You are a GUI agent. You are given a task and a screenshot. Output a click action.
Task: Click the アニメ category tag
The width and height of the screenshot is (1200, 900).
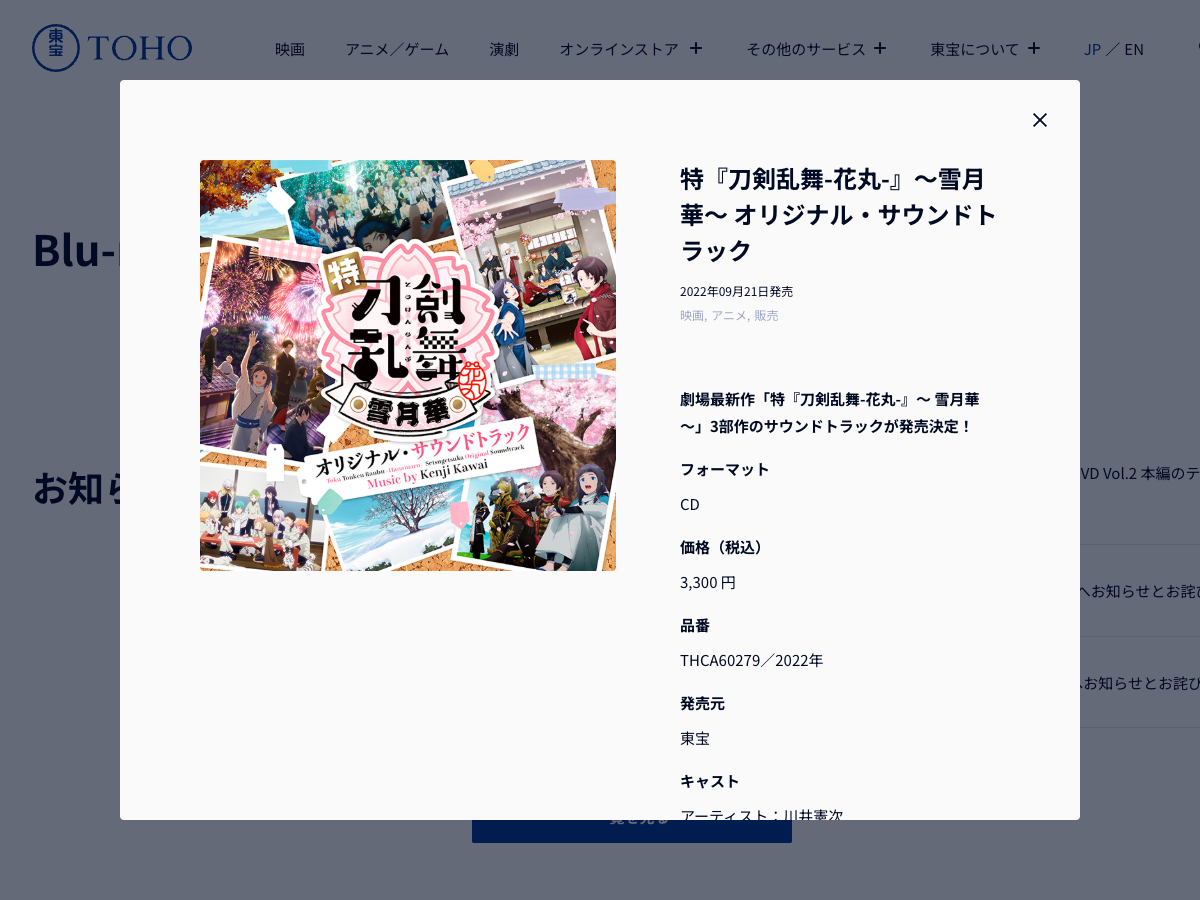pos(729,315)
